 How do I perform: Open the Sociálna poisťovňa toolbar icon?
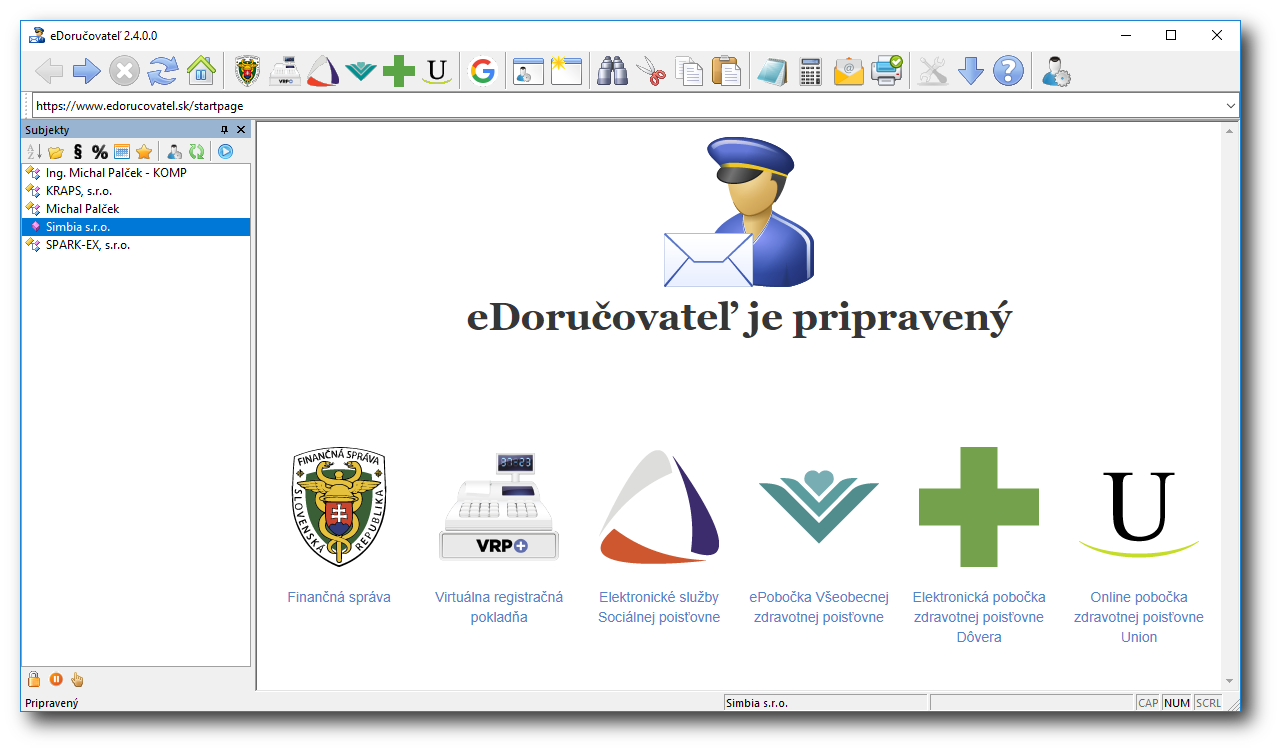pyautogui.click(x=323, y=71)
